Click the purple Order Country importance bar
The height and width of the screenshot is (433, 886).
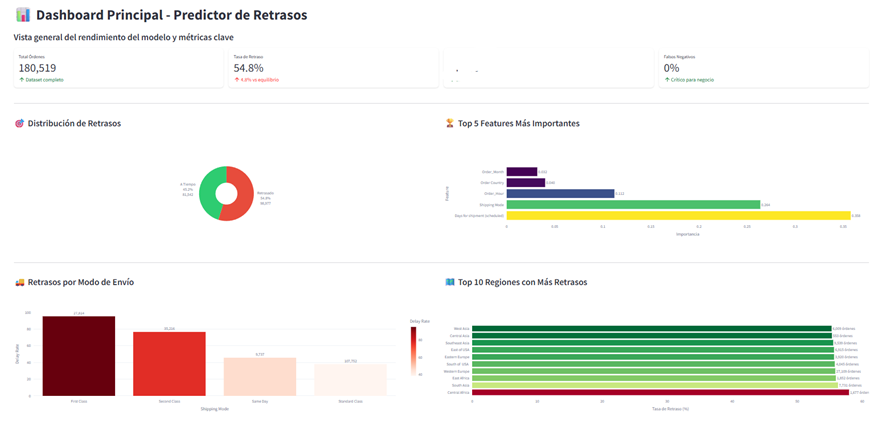coord(525,183)
